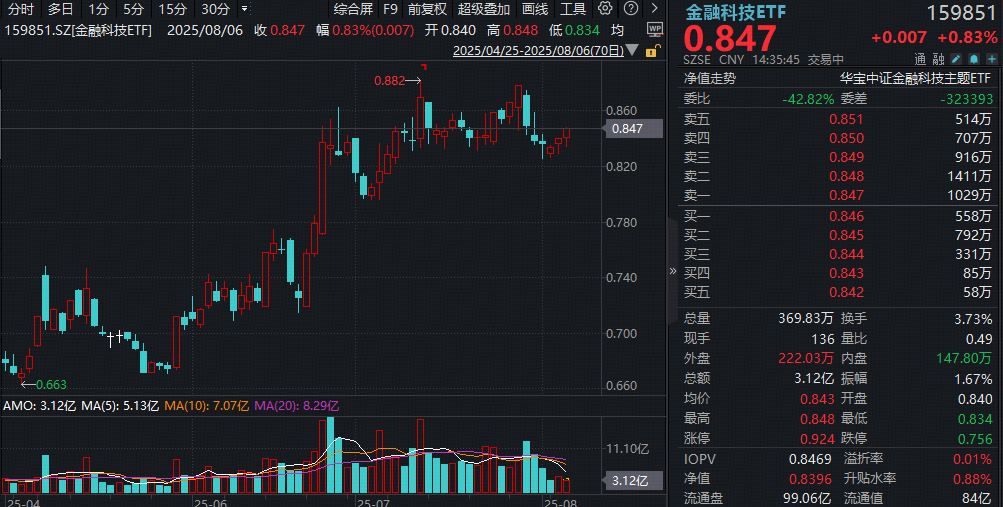Select the 30分 period tab
This screenshot has width=1003, height=507.
click(x=215, y=9)
